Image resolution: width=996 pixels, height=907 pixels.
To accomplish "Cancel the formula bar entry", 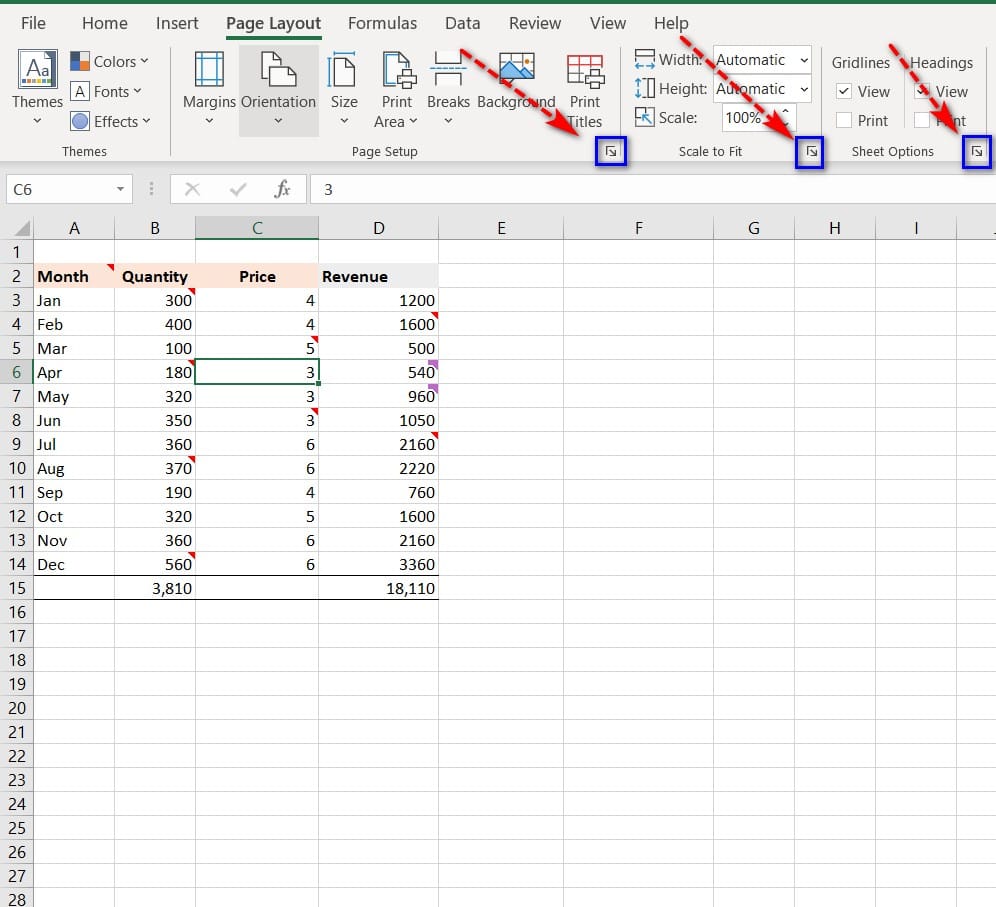I will click(192, 189).
